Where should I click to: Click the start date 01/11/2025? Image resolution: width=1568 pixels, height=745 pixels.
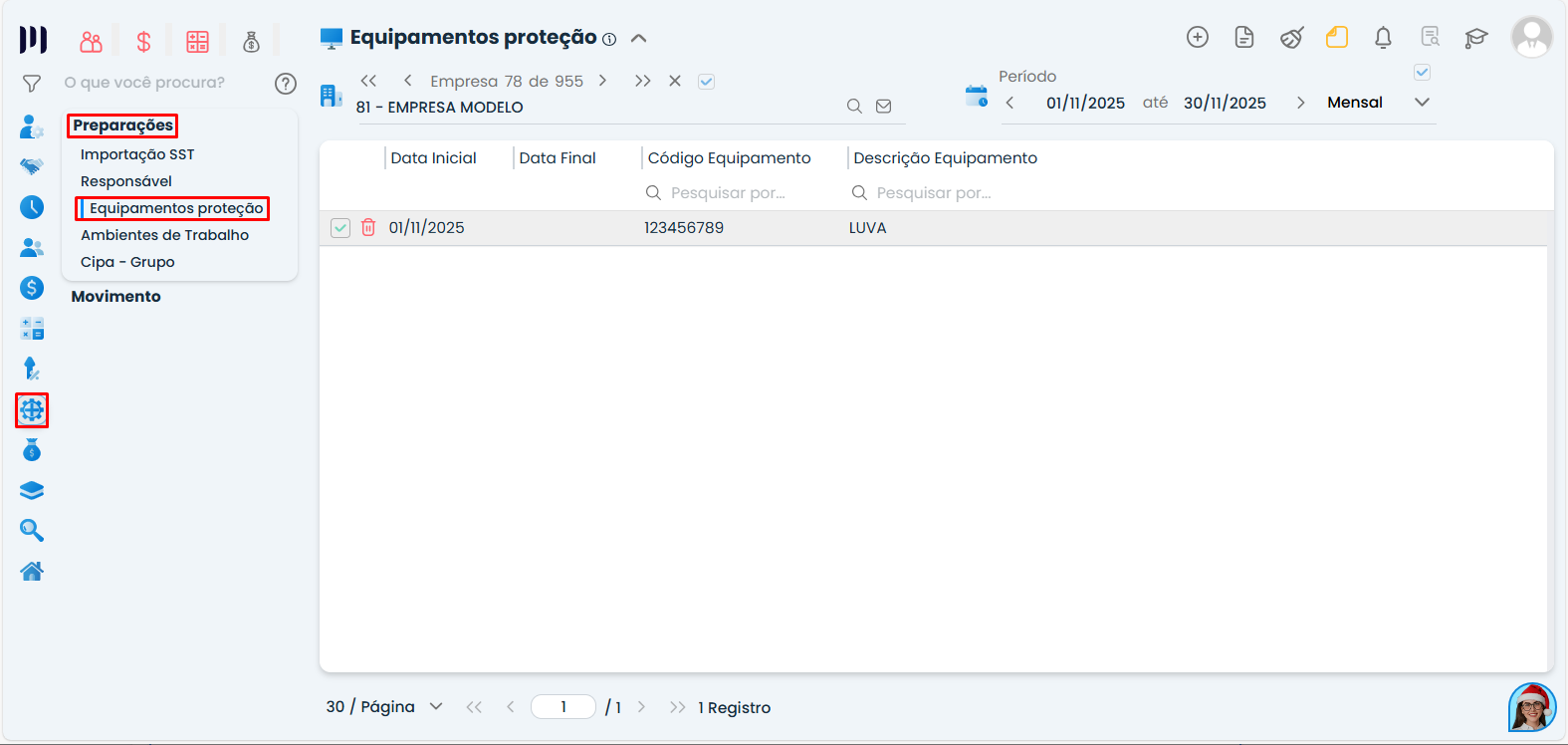pos(1085,103)
